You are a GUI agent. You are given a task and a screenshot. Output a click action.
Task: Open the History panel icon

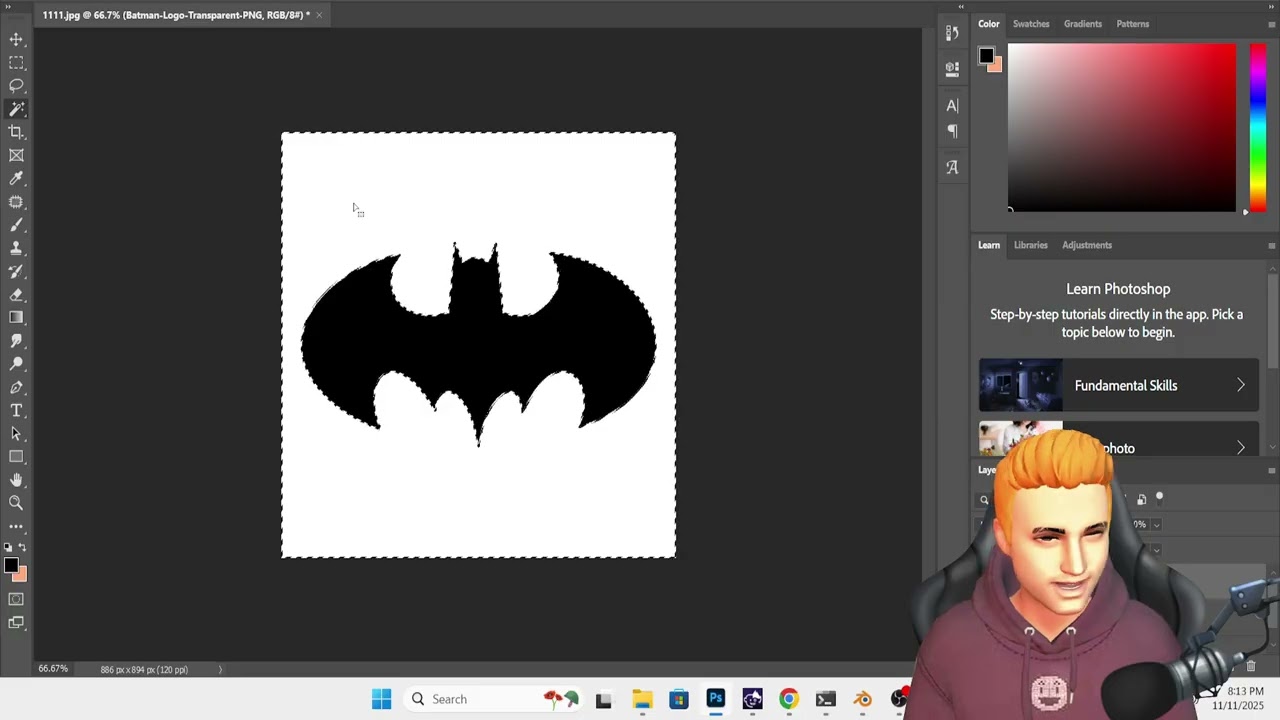point(952,33)
